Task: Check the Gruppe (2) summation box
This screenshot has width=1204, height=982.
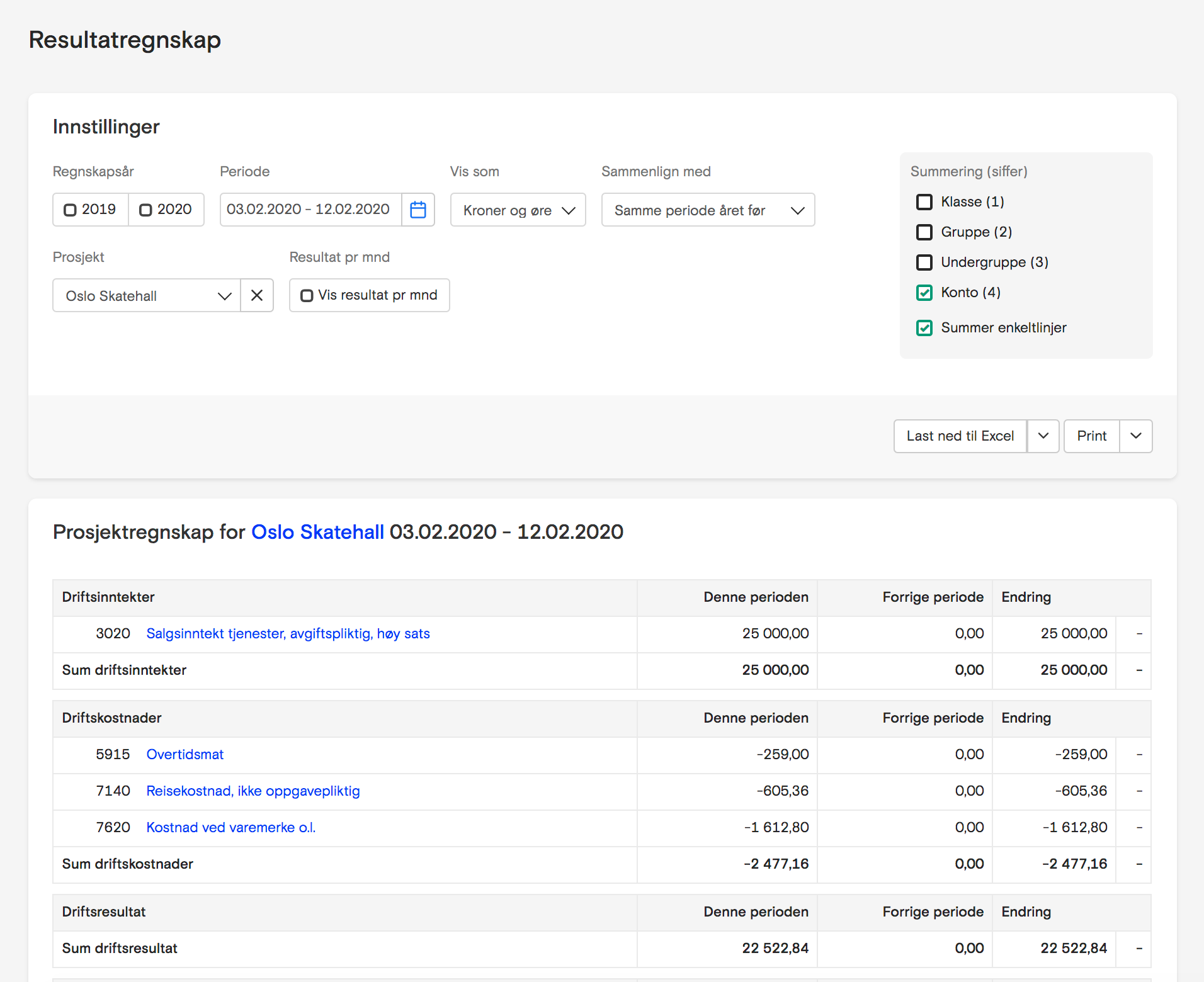Action: 924,232
